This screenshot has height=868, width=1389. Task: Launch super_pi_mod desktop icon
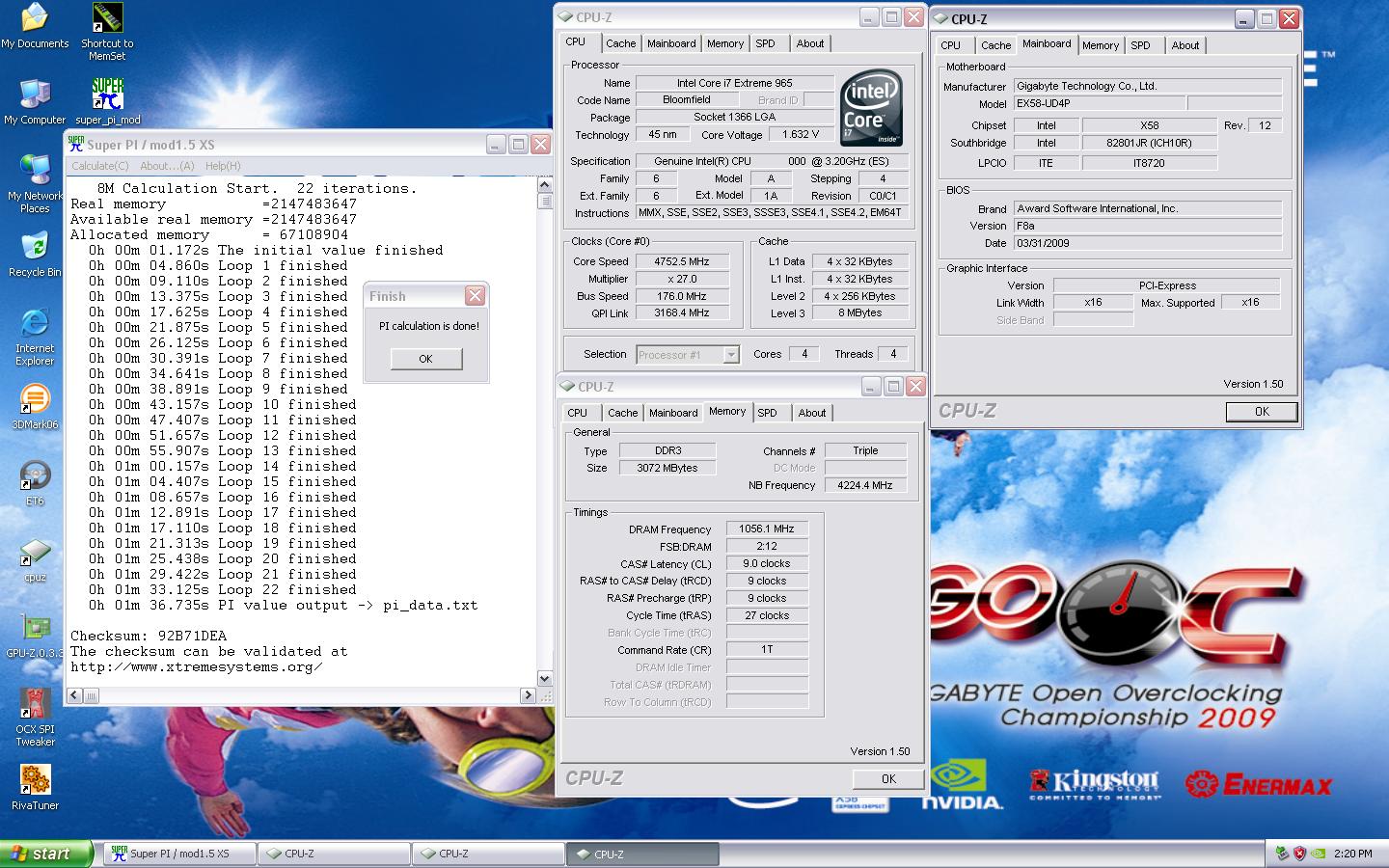(108, 101)
